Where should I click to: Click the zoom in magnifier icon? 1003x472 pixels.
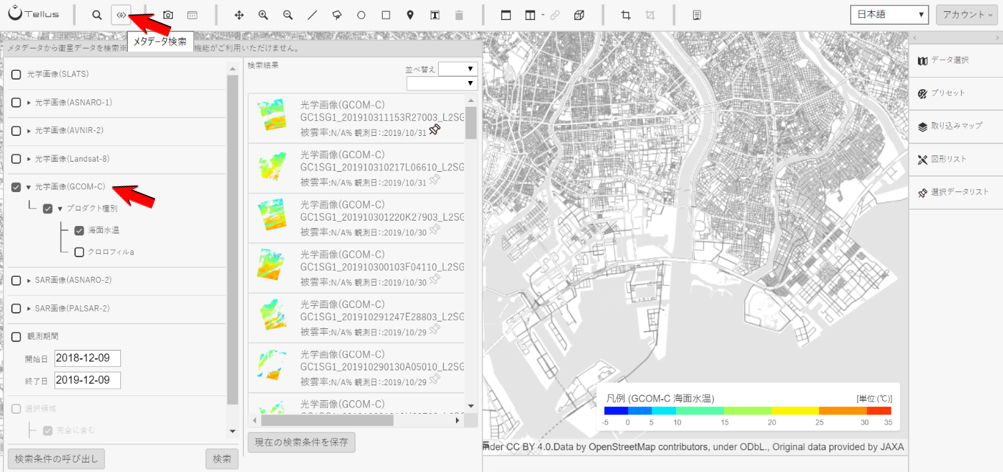click(263, 15)
